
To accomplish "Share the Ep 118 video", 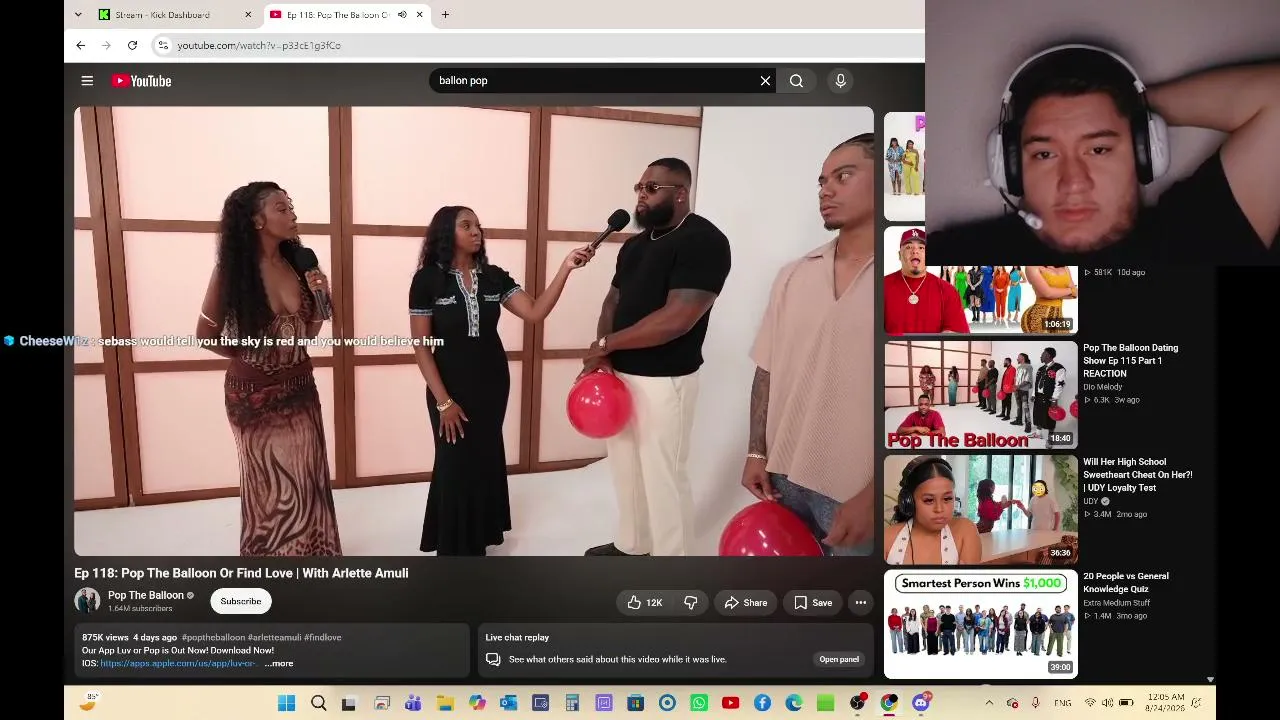I will [746, 602].
